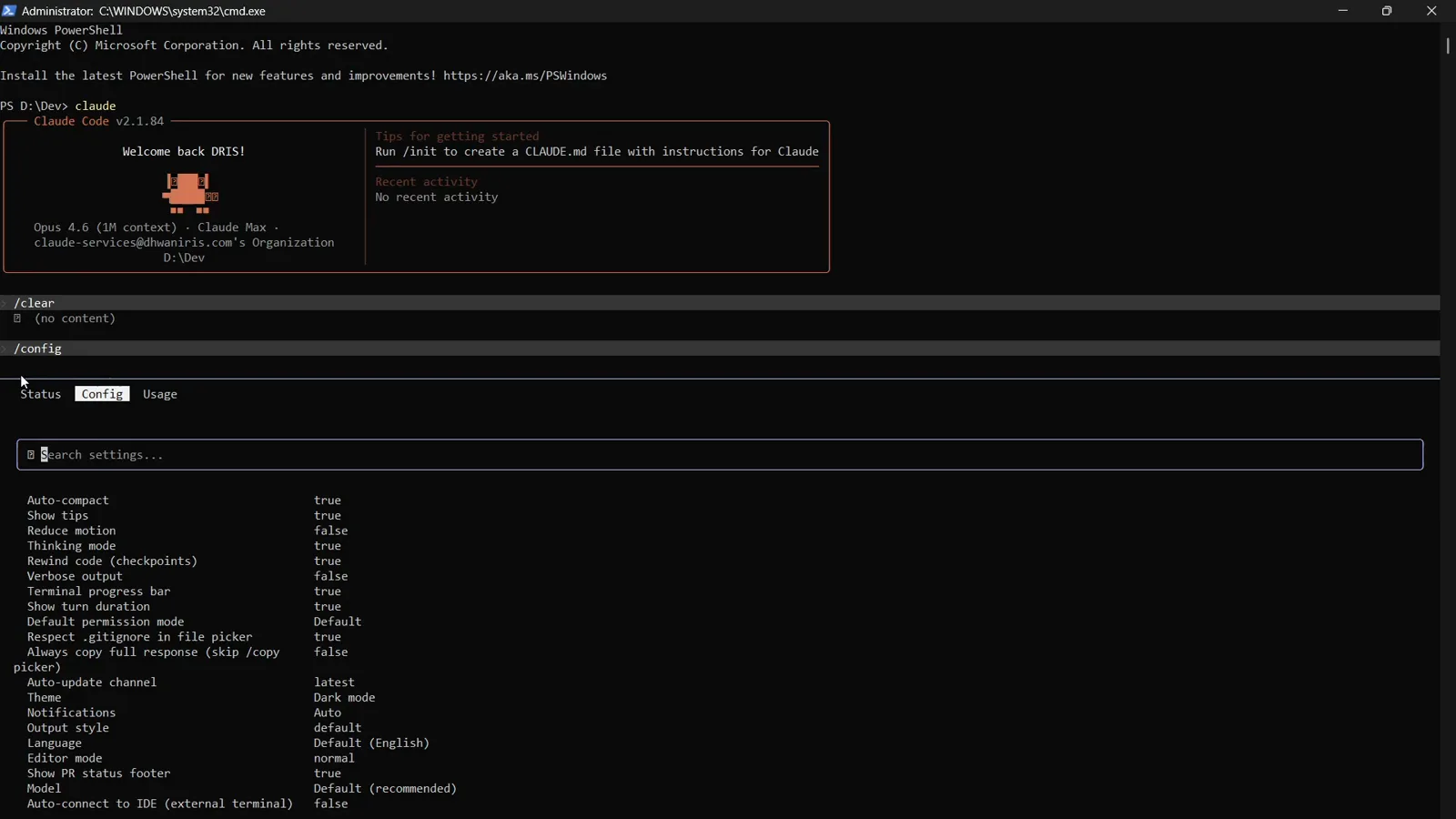
Task: Focus the Search settings input field
Action: 720,455
